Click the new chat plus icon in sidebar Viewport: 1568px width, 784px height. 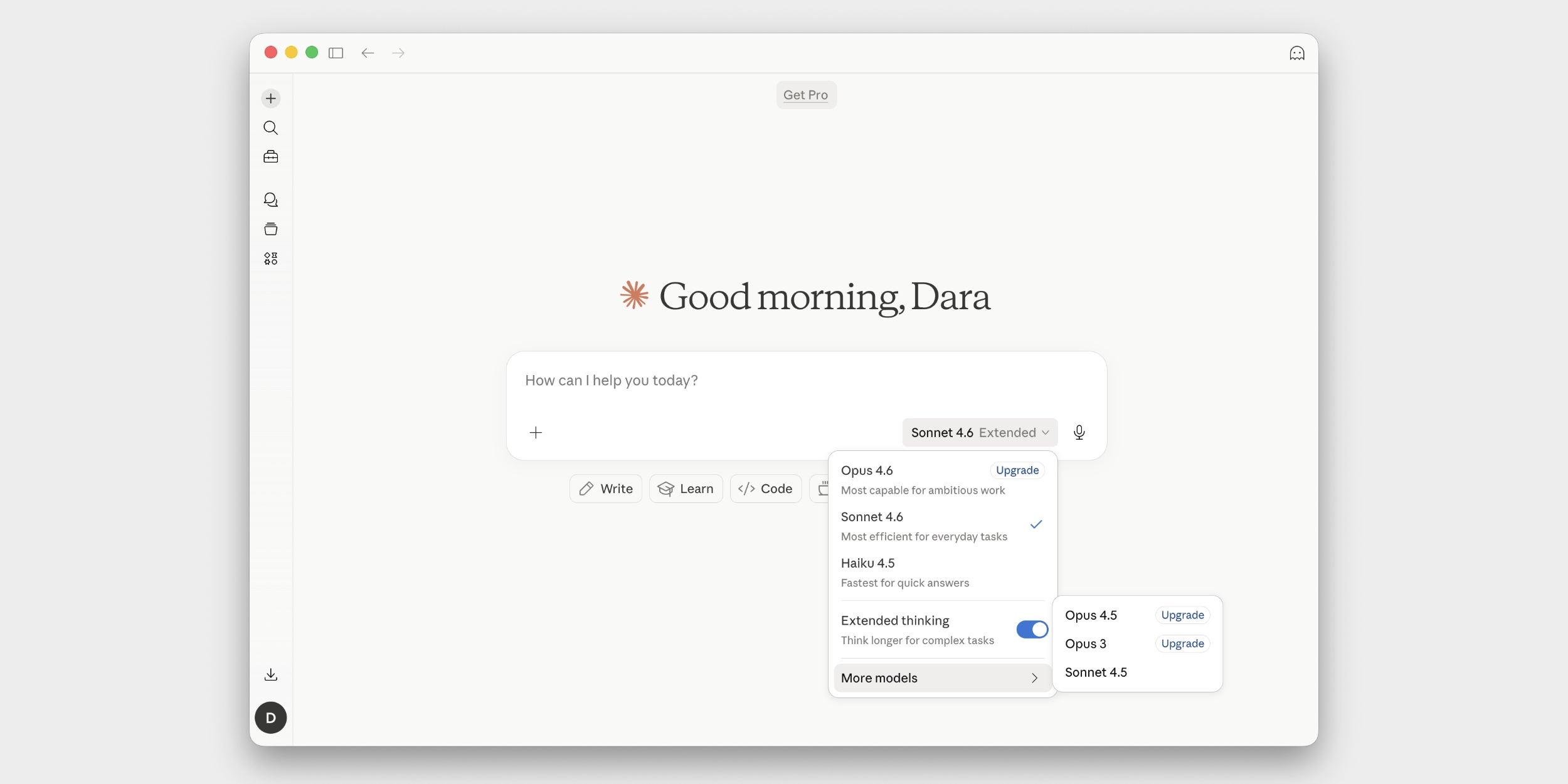270,98
